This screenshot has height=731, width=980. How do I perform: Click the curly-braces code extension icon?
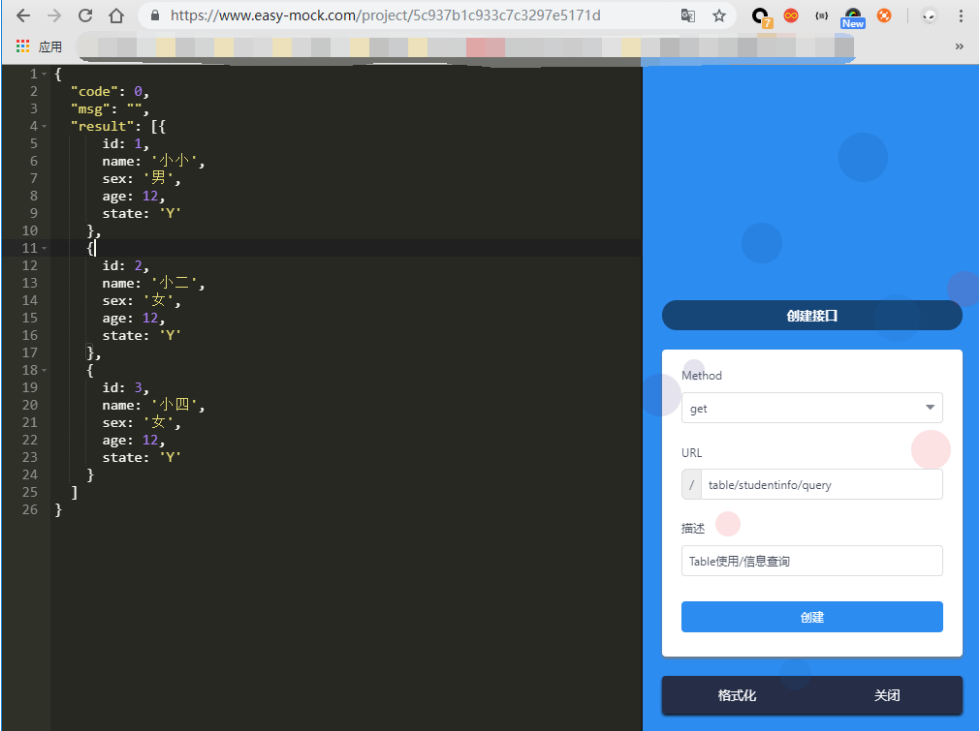(822, 14)
